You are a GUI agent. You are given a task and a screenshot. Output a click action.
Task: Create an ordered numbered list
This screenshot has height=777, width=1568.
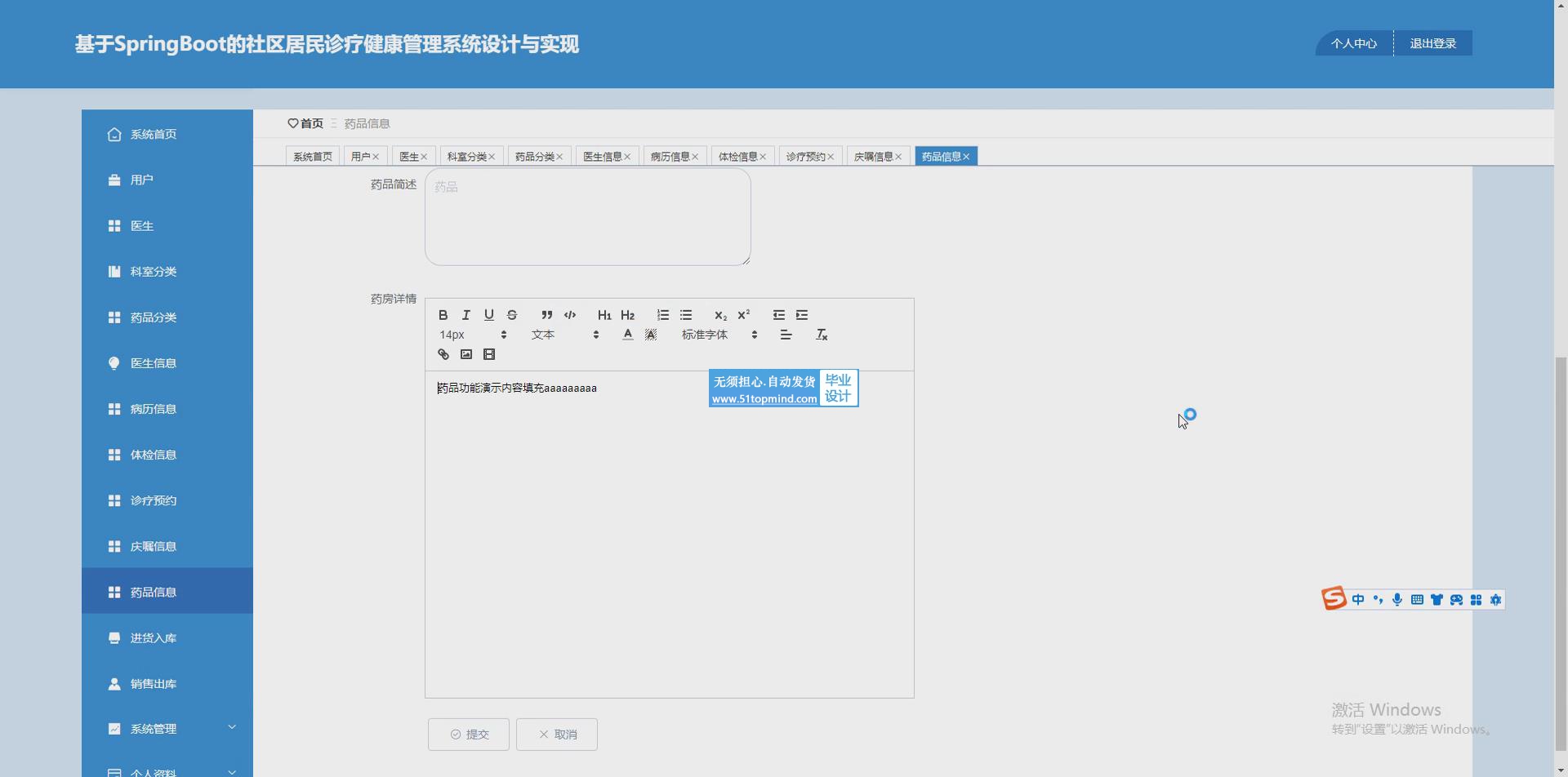click(662, 315)
